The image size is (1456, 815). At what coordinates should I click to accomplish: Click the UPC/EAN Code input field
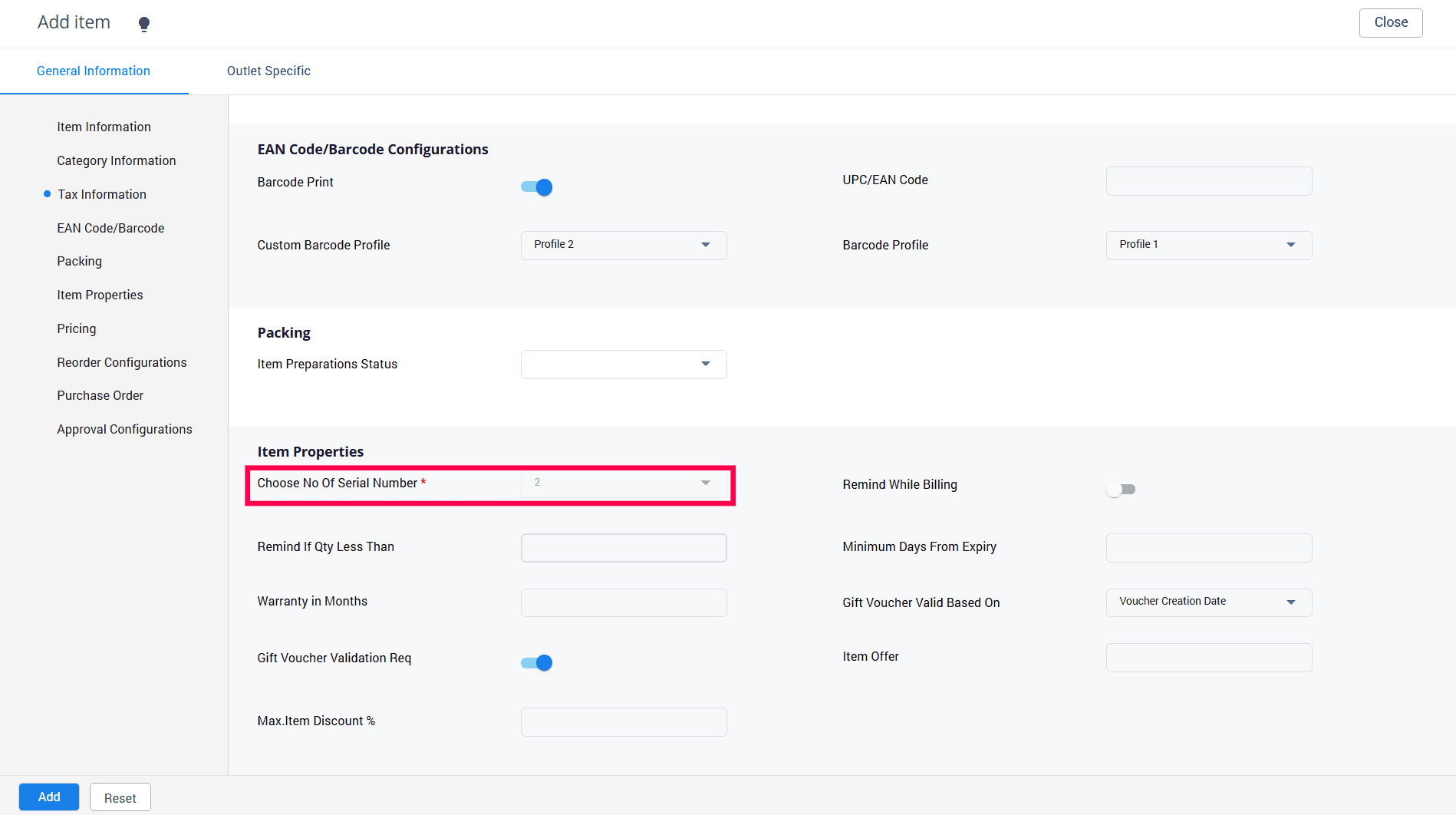coord(1208,181)
